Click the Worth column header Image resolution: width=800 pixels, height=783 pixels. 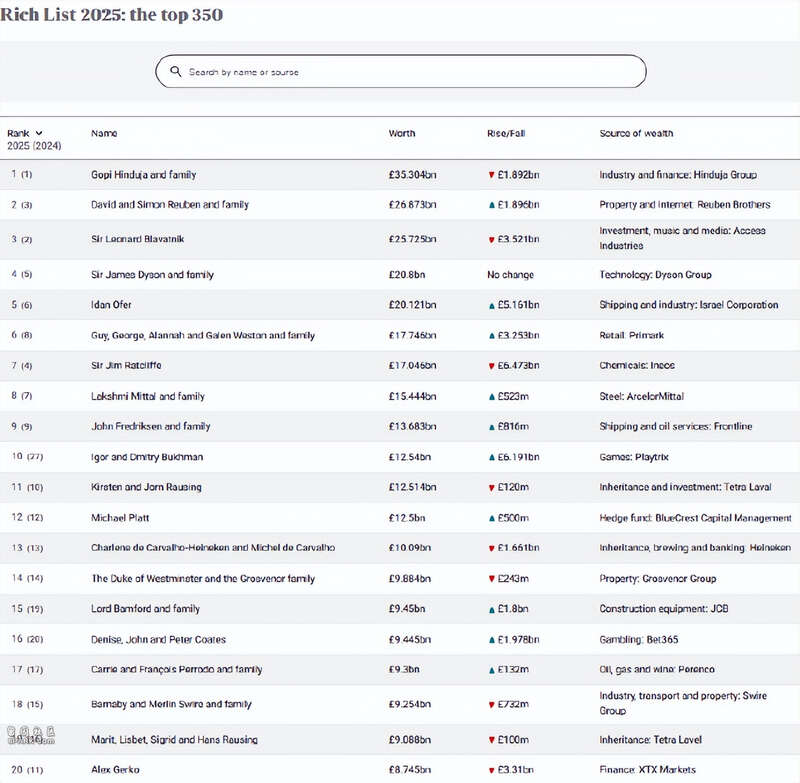tap(402, 133)
